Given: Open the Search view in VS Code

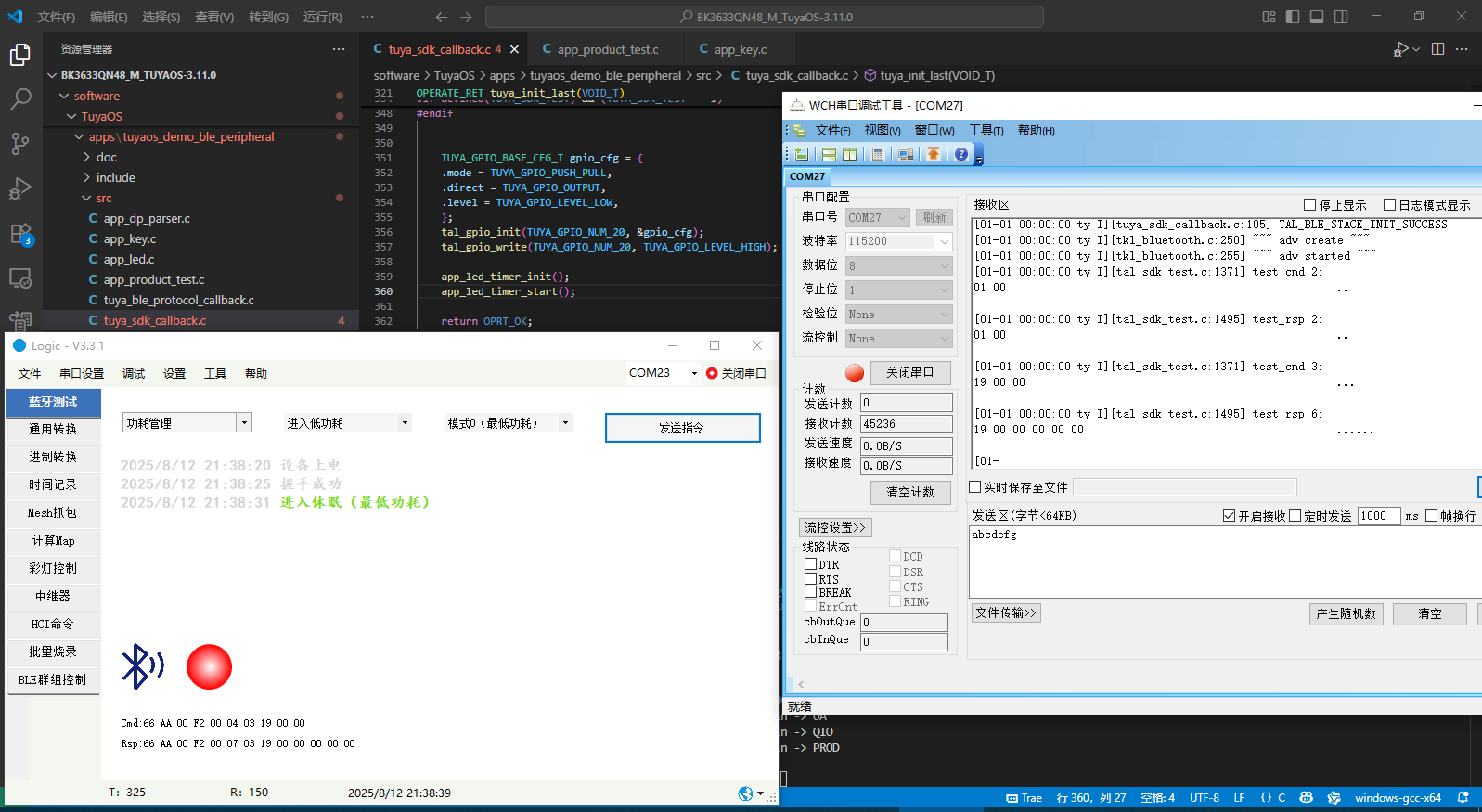Looking at the screenshot, I should pyautogui.click(x=20, y=98).
